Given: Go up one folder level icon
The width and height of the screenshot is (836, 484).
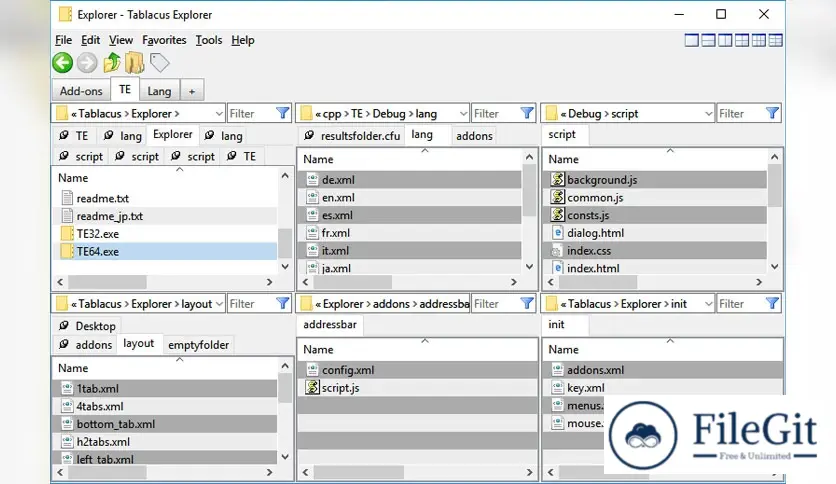Looking at the screenshot, I should (x=111, y=62).
